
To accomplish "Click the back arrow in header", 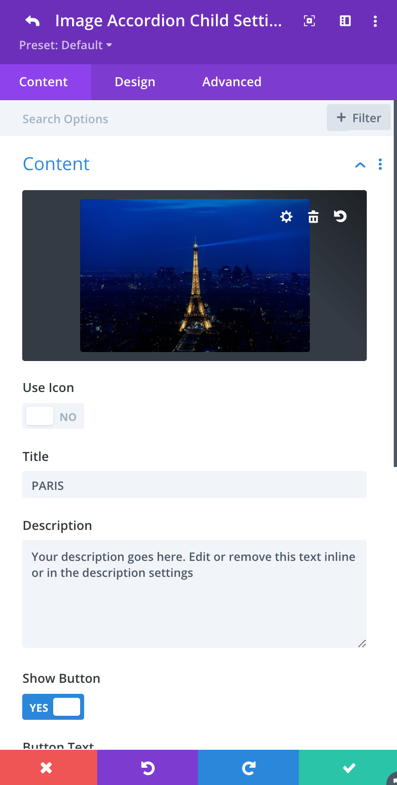I will click(x=33, y=21).
